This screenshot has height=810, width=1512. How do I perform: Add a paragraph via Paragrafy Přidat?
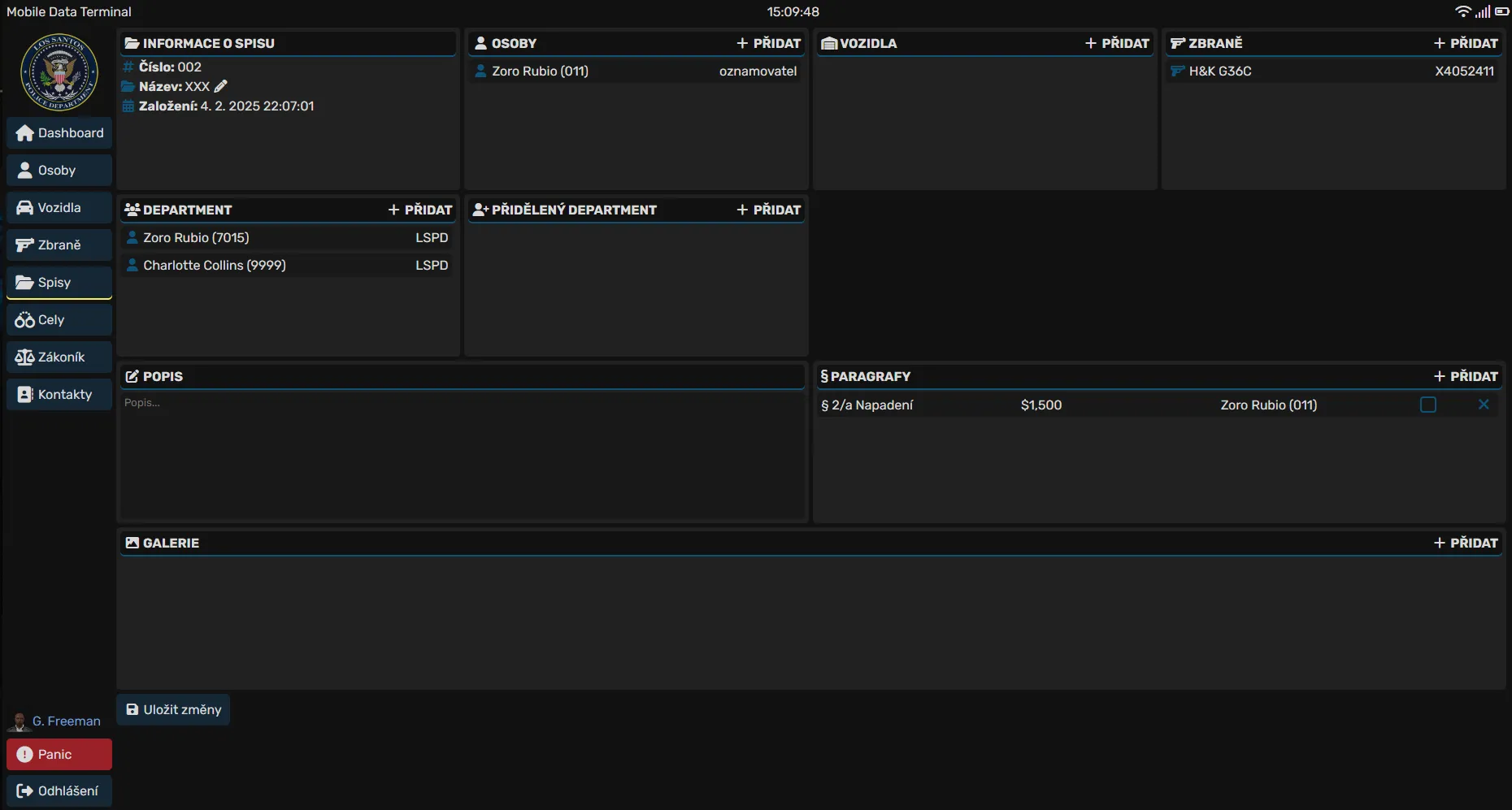(x=1466, y=376)
